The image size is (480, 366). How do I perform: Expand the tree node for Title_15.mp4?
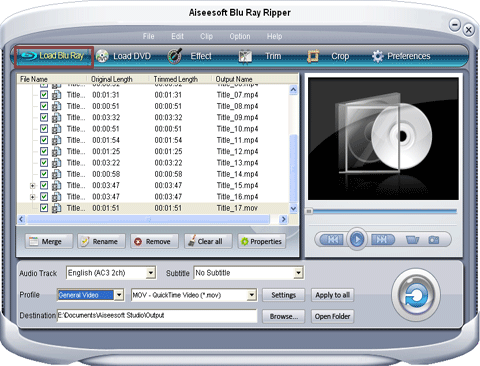coord(32,185)
